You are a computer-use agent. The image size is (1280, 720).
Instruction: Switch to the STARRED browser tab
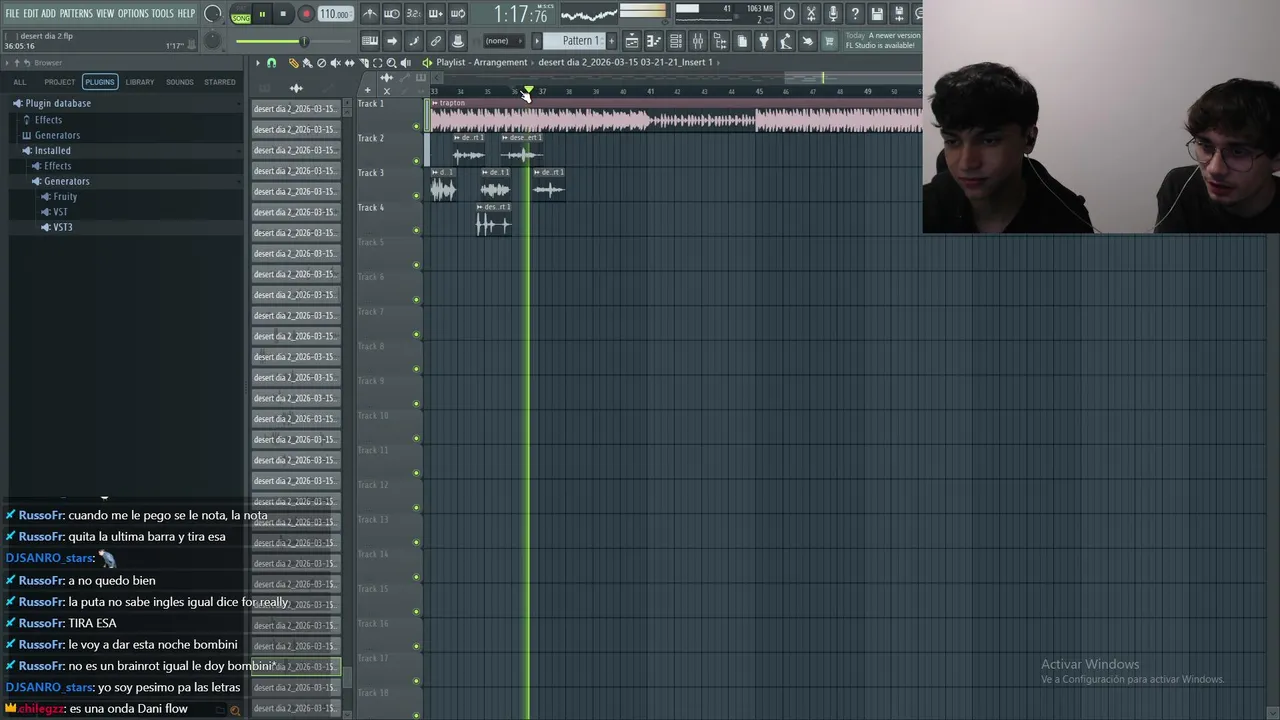pyautogui.click(x=220, y=82)
